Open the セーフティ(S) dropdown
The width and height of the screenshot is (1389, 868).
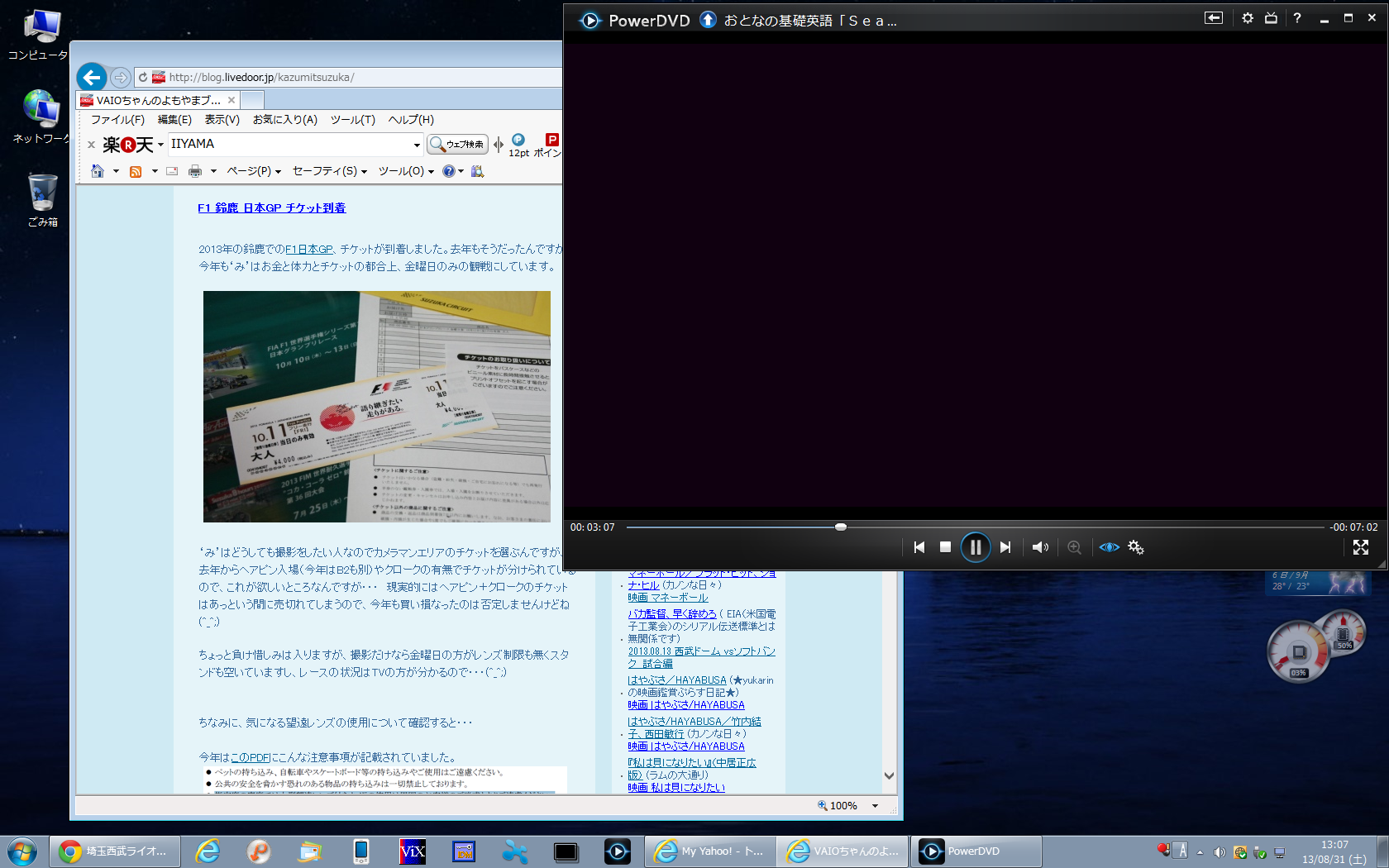330,171
